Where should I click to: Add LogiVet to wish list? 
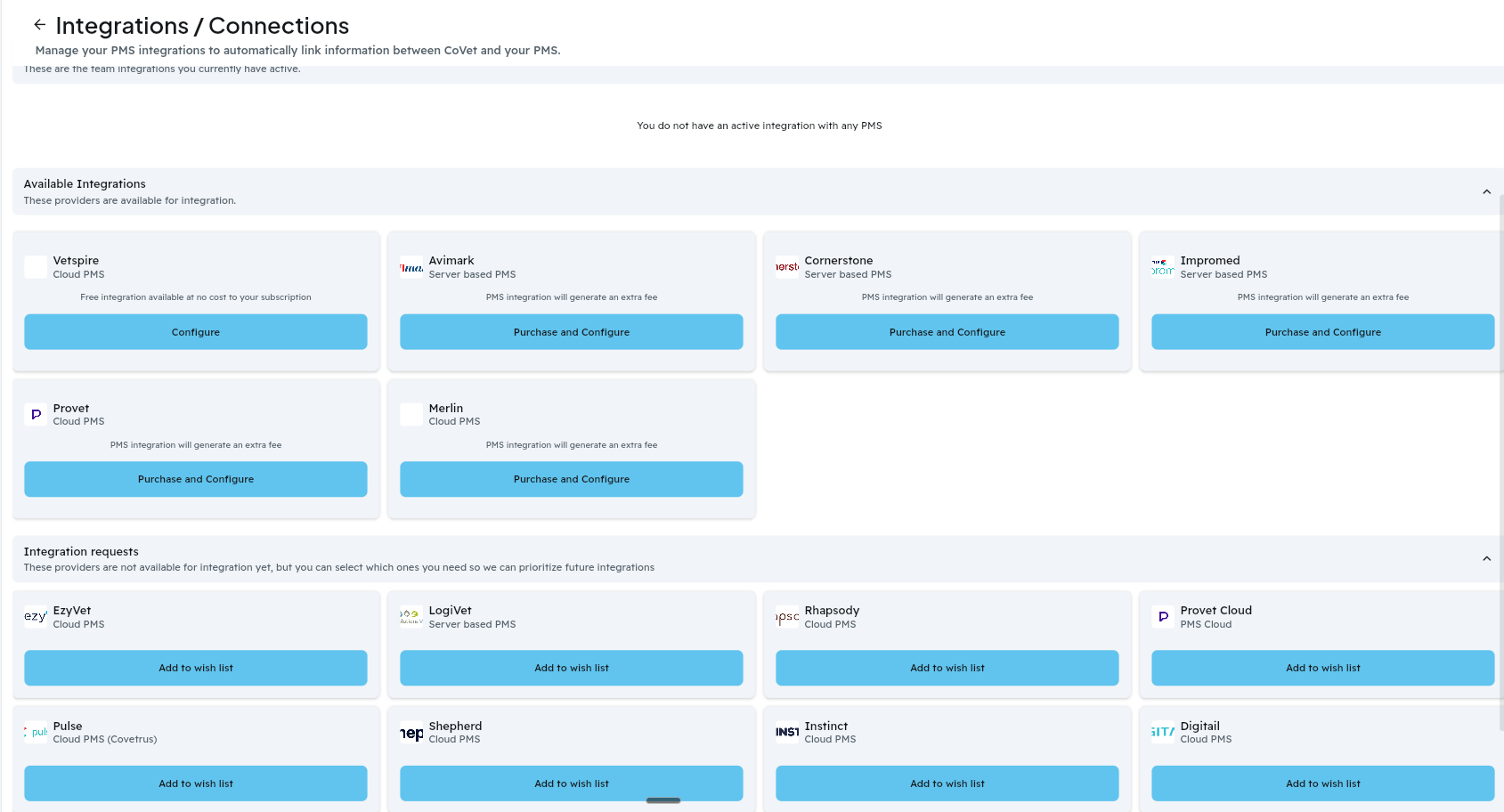(x=572, y=668)
